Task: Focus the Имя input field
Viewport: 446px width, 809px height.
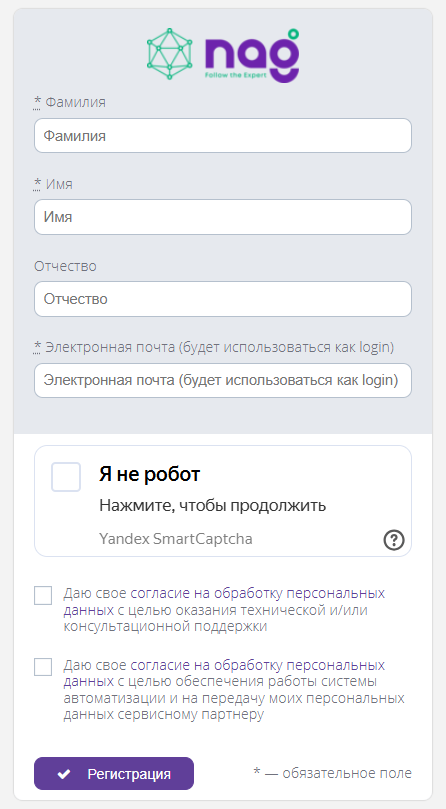Action: click(x=223, y=217)
